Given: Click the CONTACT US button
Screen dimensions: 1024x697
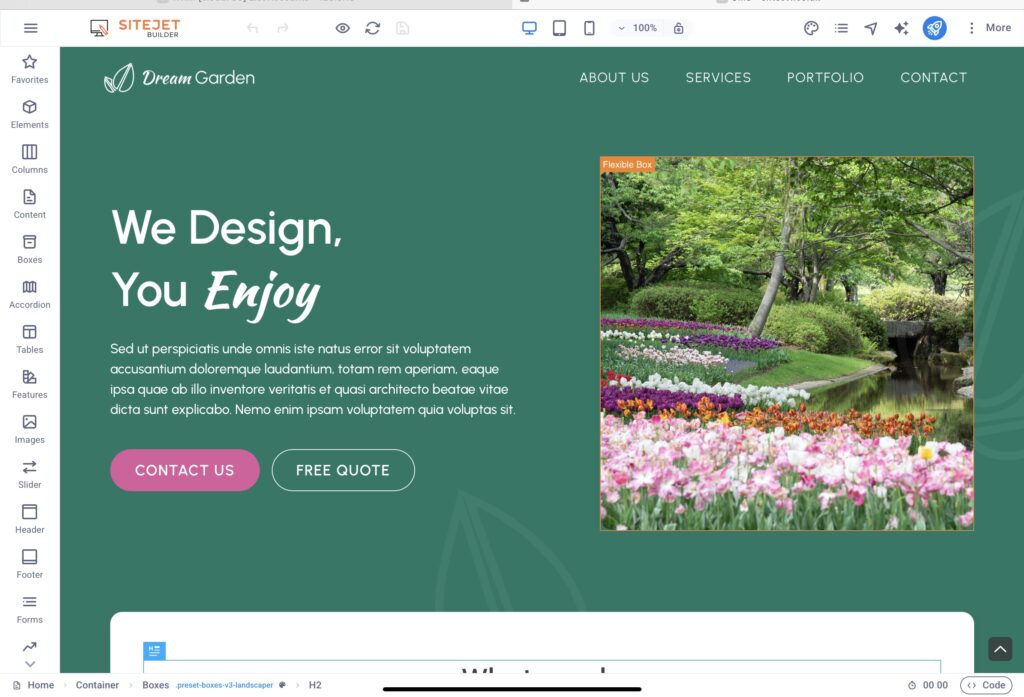Looking at the screenshot, I should [x=185, y=470].
